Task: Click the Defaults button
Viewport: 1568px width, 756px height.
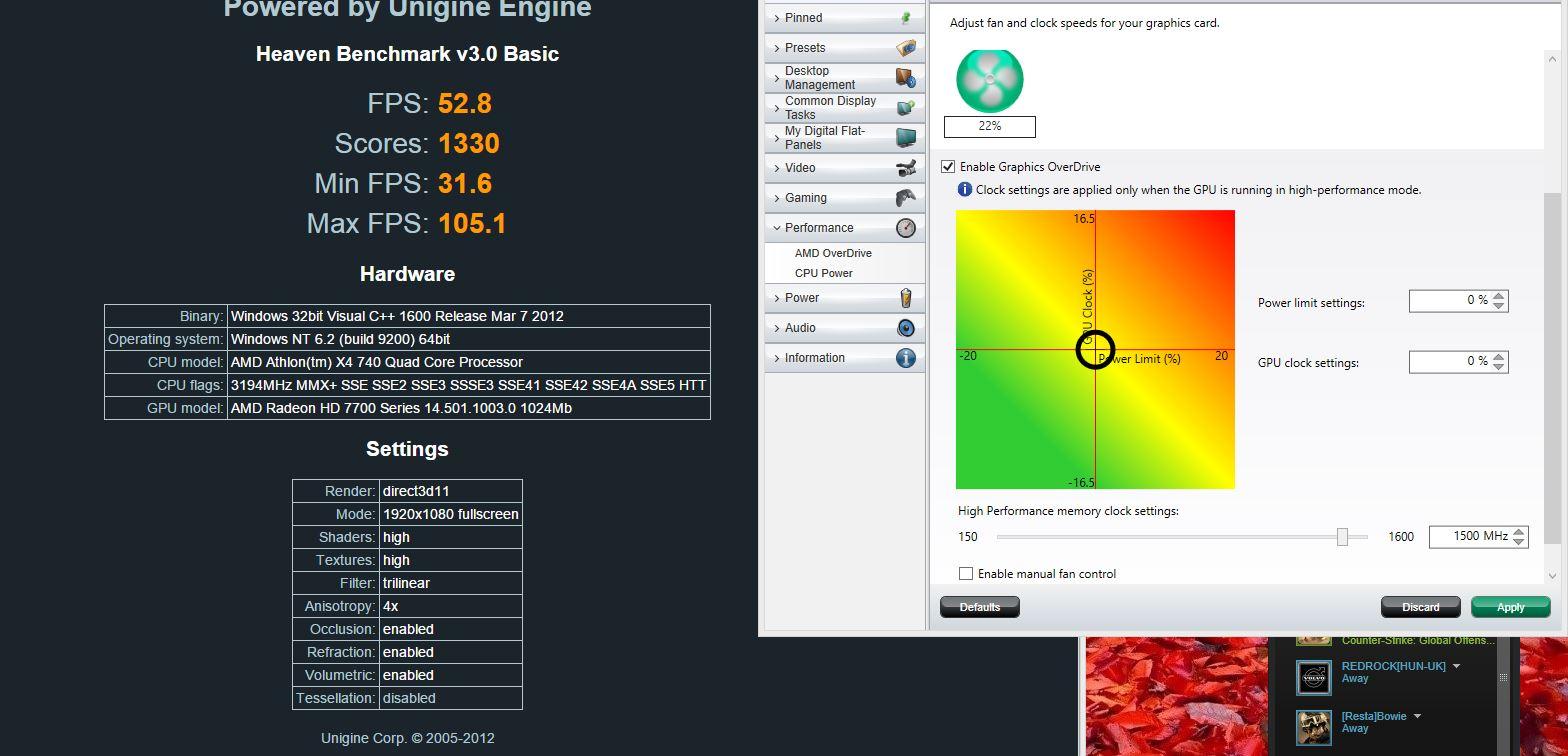Action: pyautogui.click(x=980, y=607)
